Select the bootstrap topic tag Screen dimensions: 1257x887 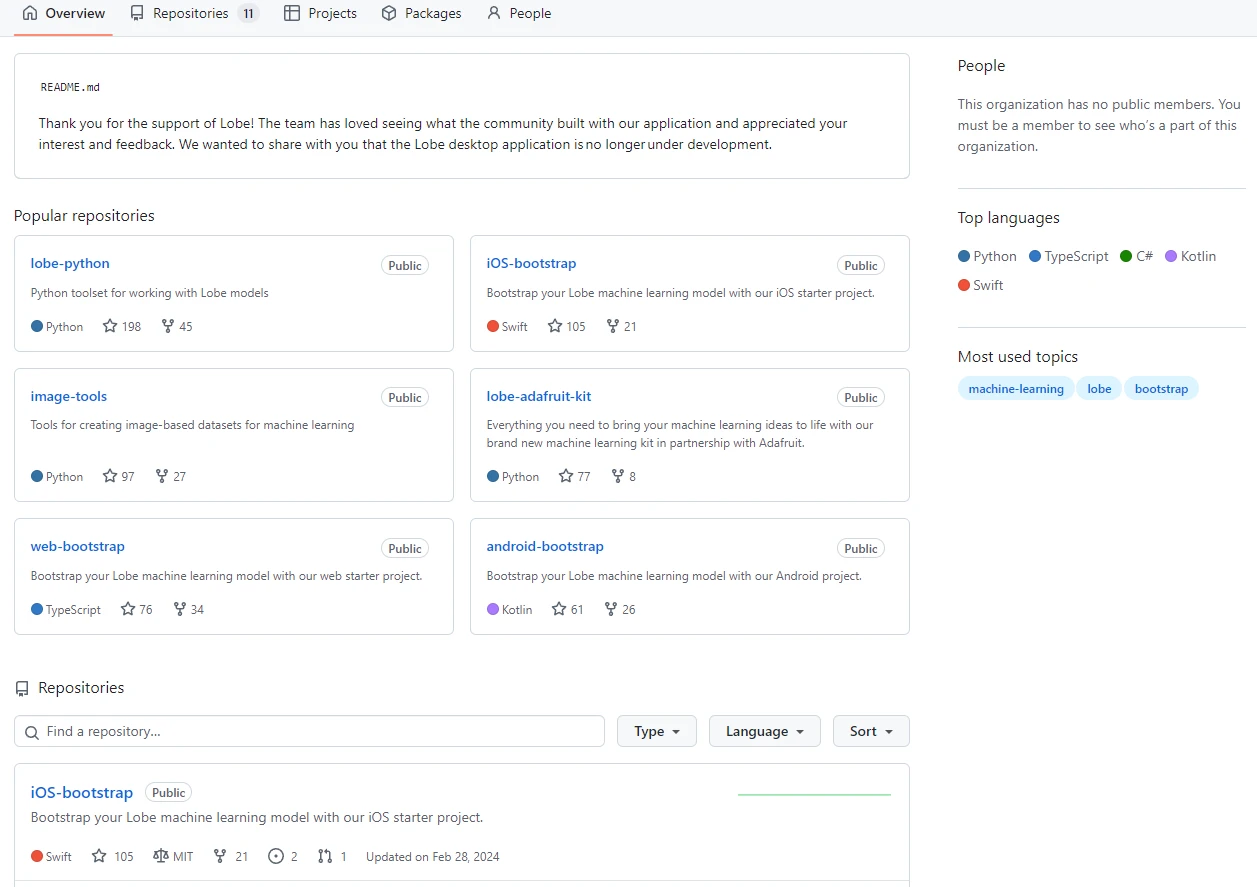1160,389
